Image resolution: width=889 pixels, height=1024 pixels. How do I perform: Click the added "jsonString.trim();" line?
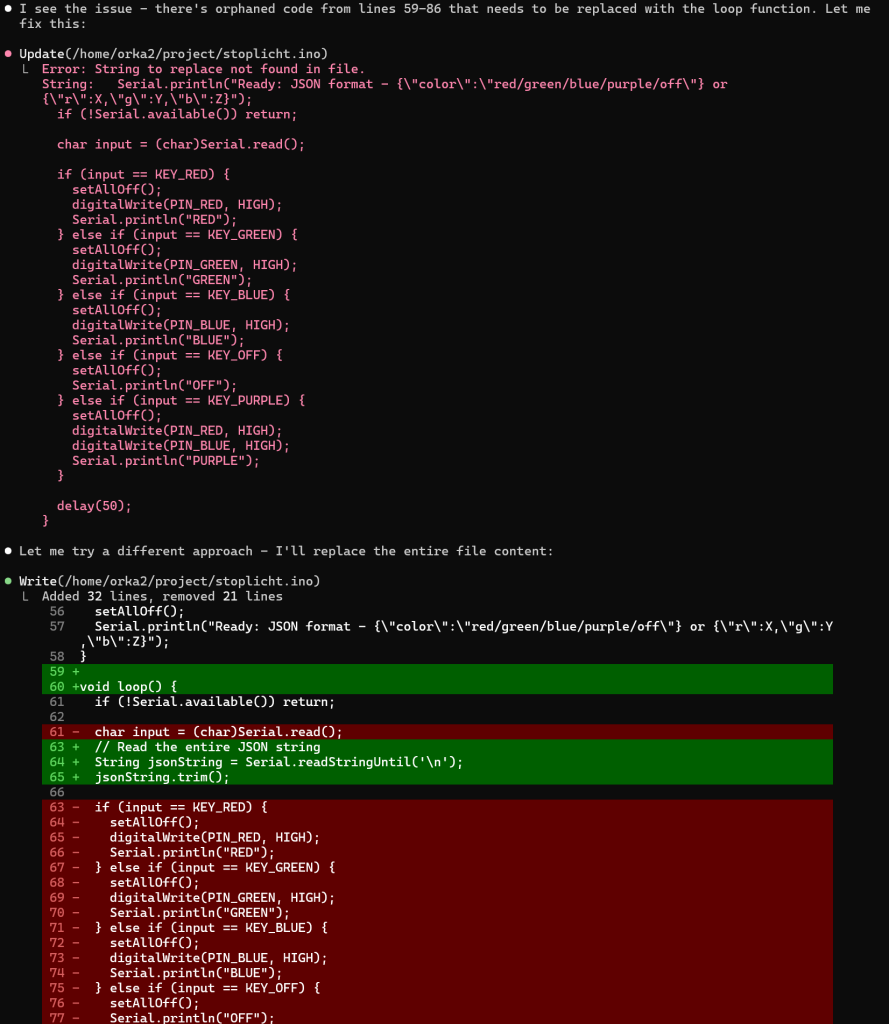tap(162, 777)
